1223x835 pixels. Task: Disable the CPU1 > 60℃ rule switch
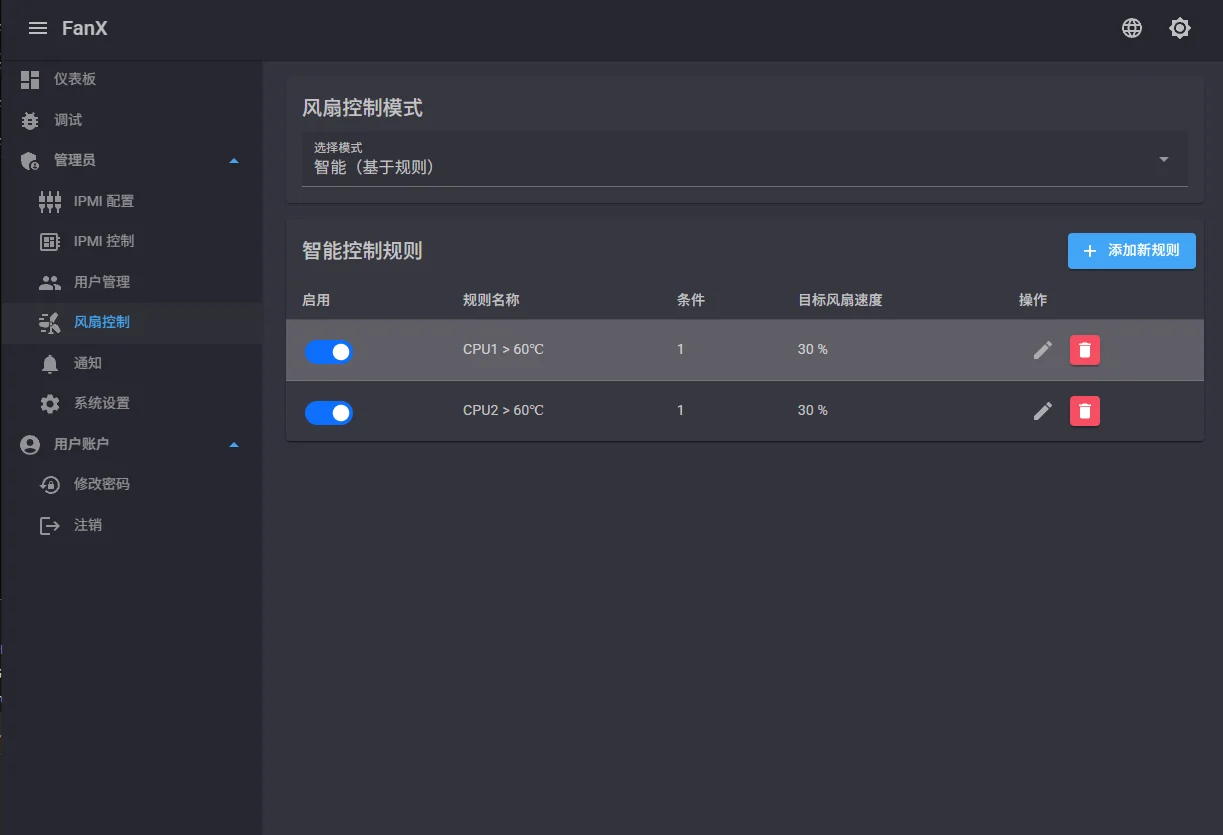[329, 352]
